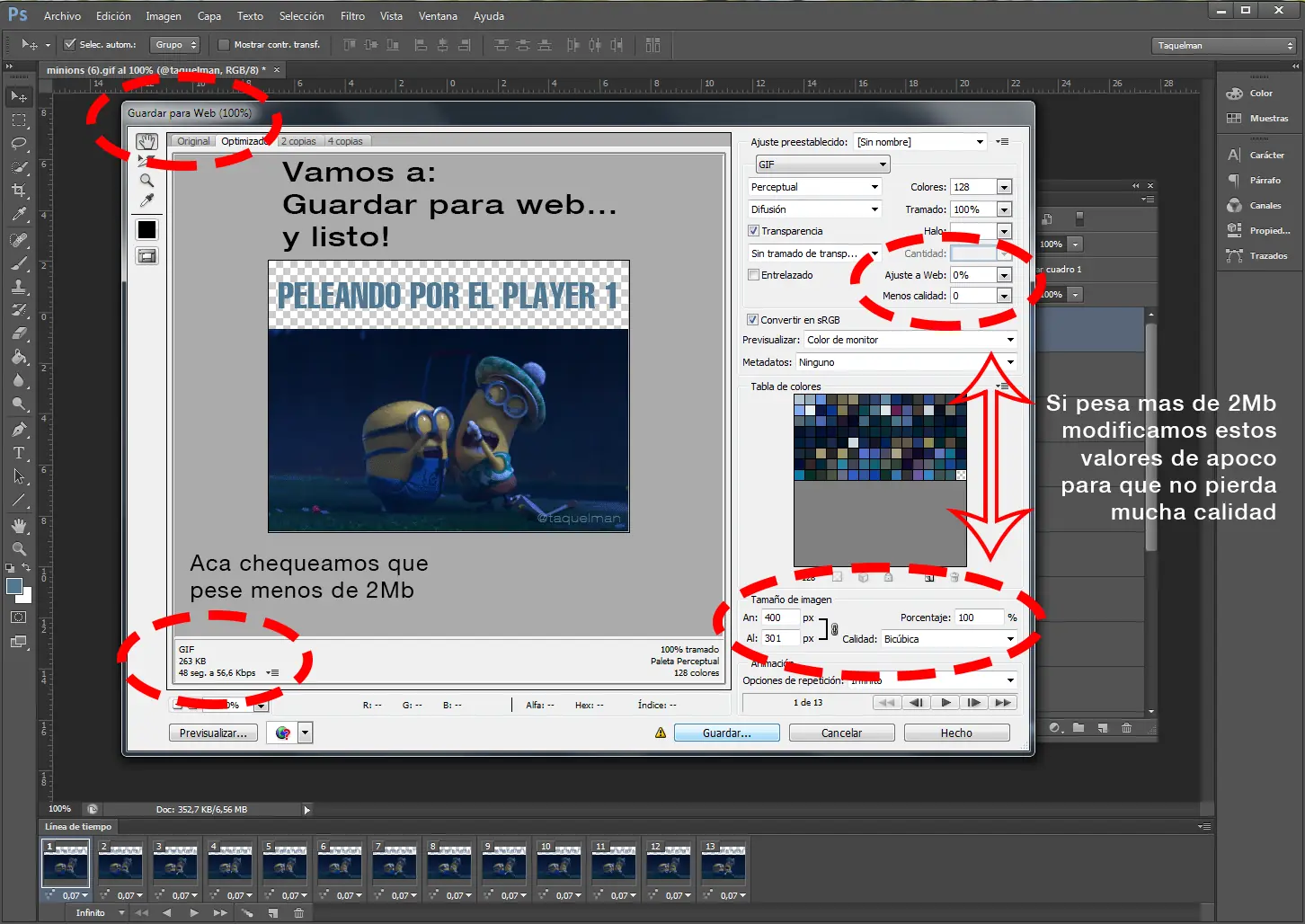Expand the Perceptual color reduction dropdown

coord(814,187)
